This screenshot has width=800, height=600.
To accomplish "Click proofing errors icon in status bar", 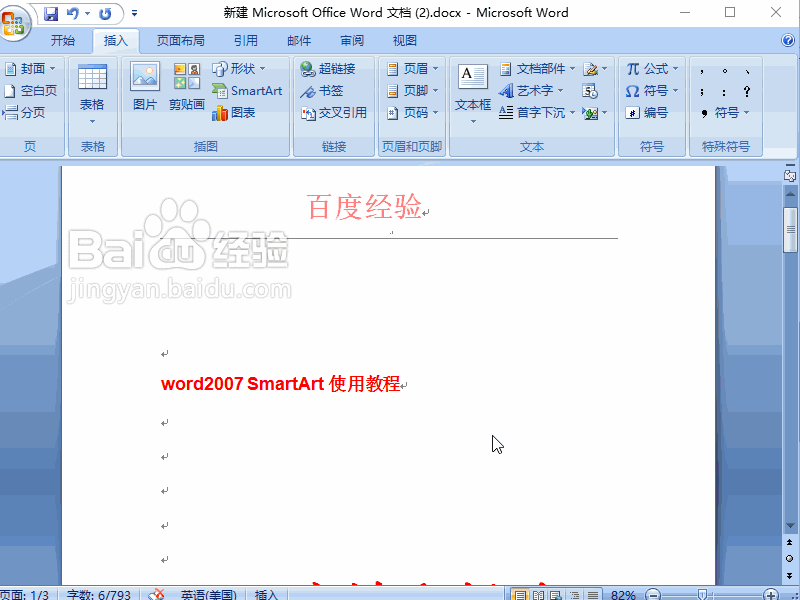I will tap(156, 595).
